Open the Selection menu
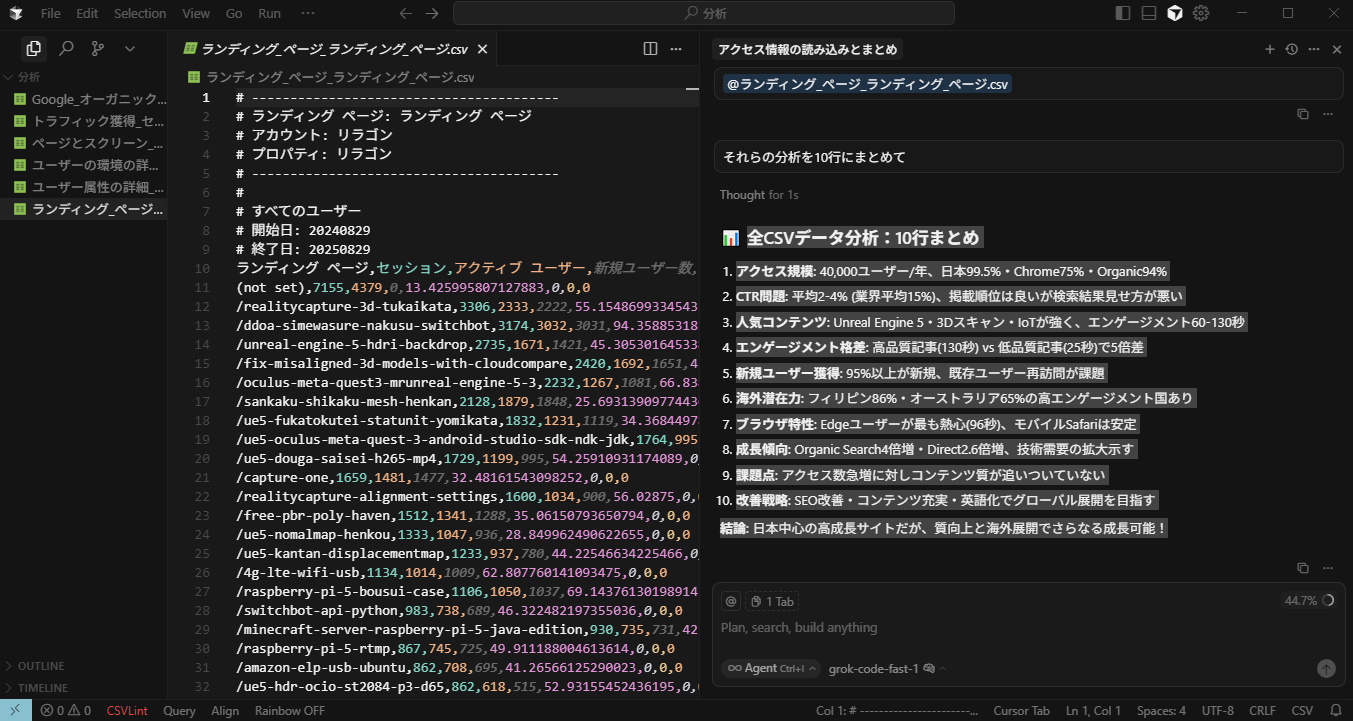 coord(140,13)
